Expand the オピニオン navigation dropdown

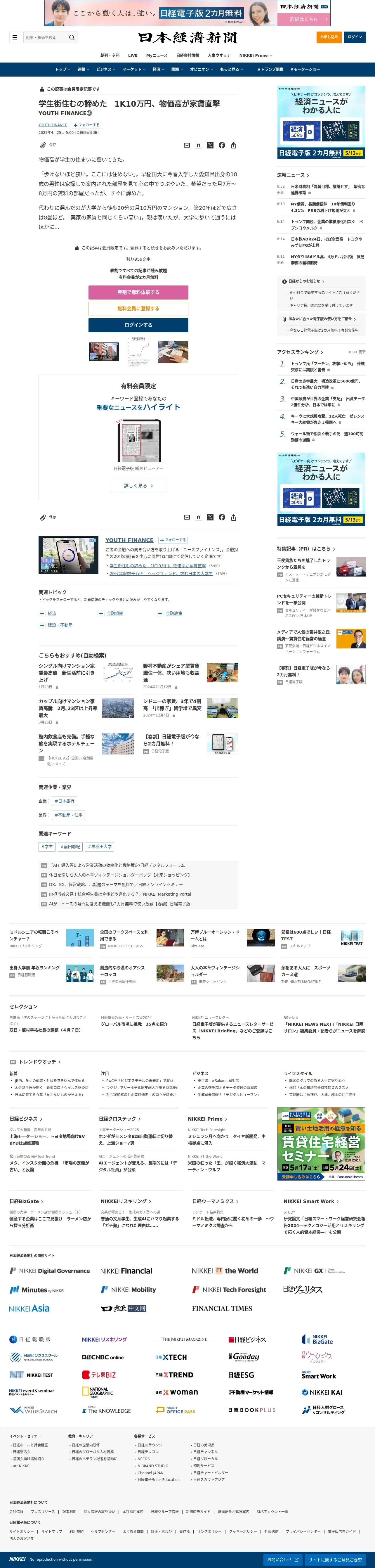click(x=202, y=69)
